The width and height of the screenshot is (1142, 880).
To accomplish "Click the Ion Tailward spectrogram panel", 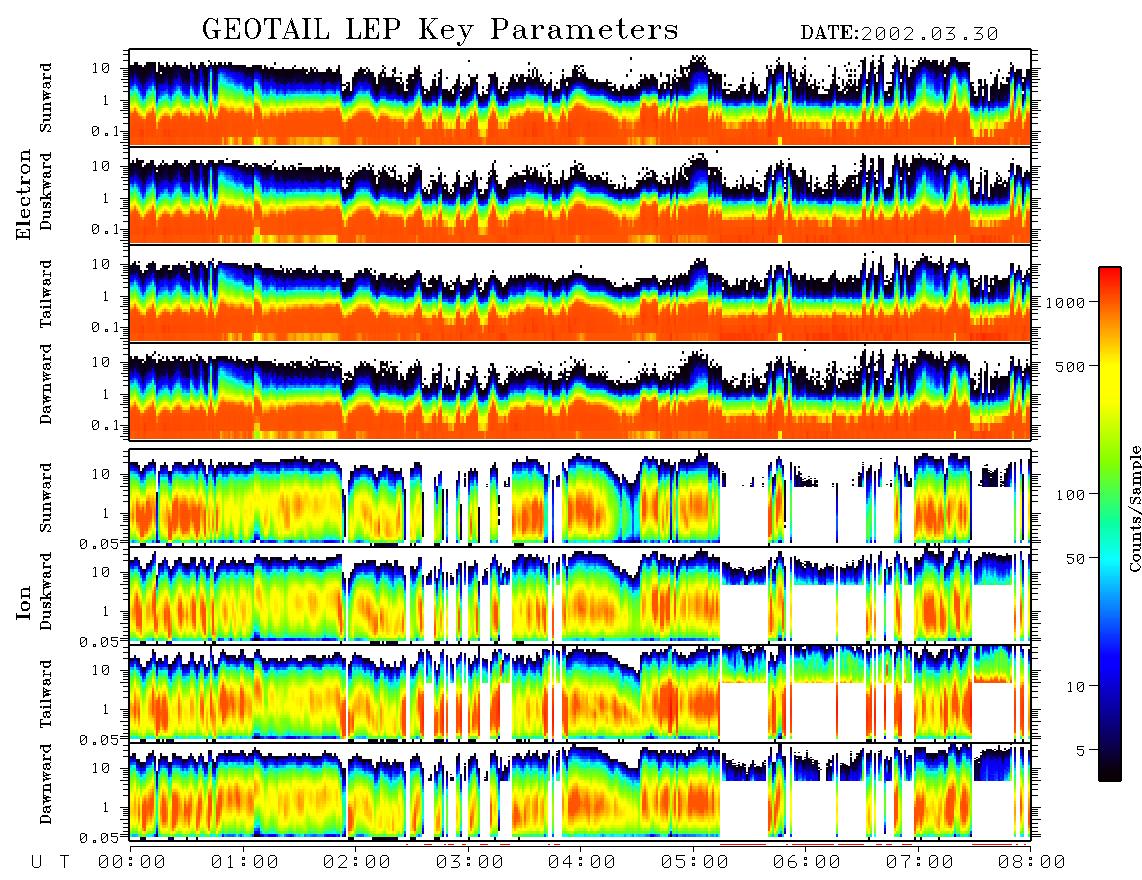I will point(580,694).
